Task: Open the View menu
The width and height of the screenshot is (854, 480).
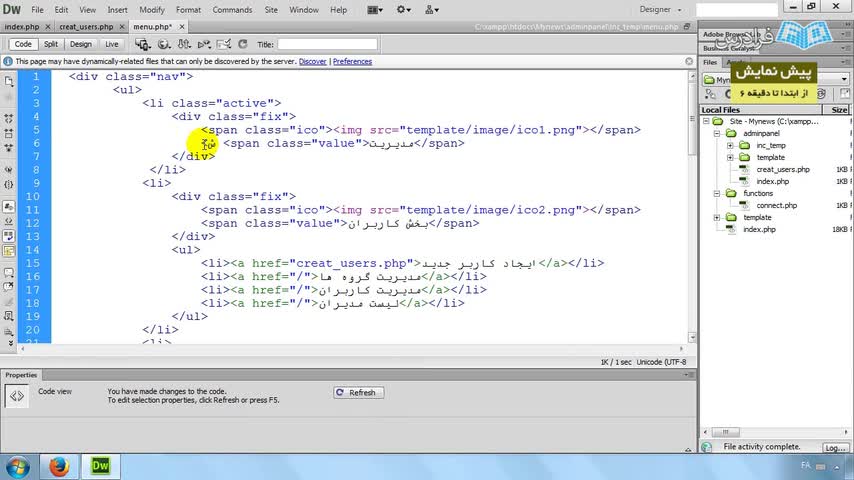Action: (x=87, y=10)
